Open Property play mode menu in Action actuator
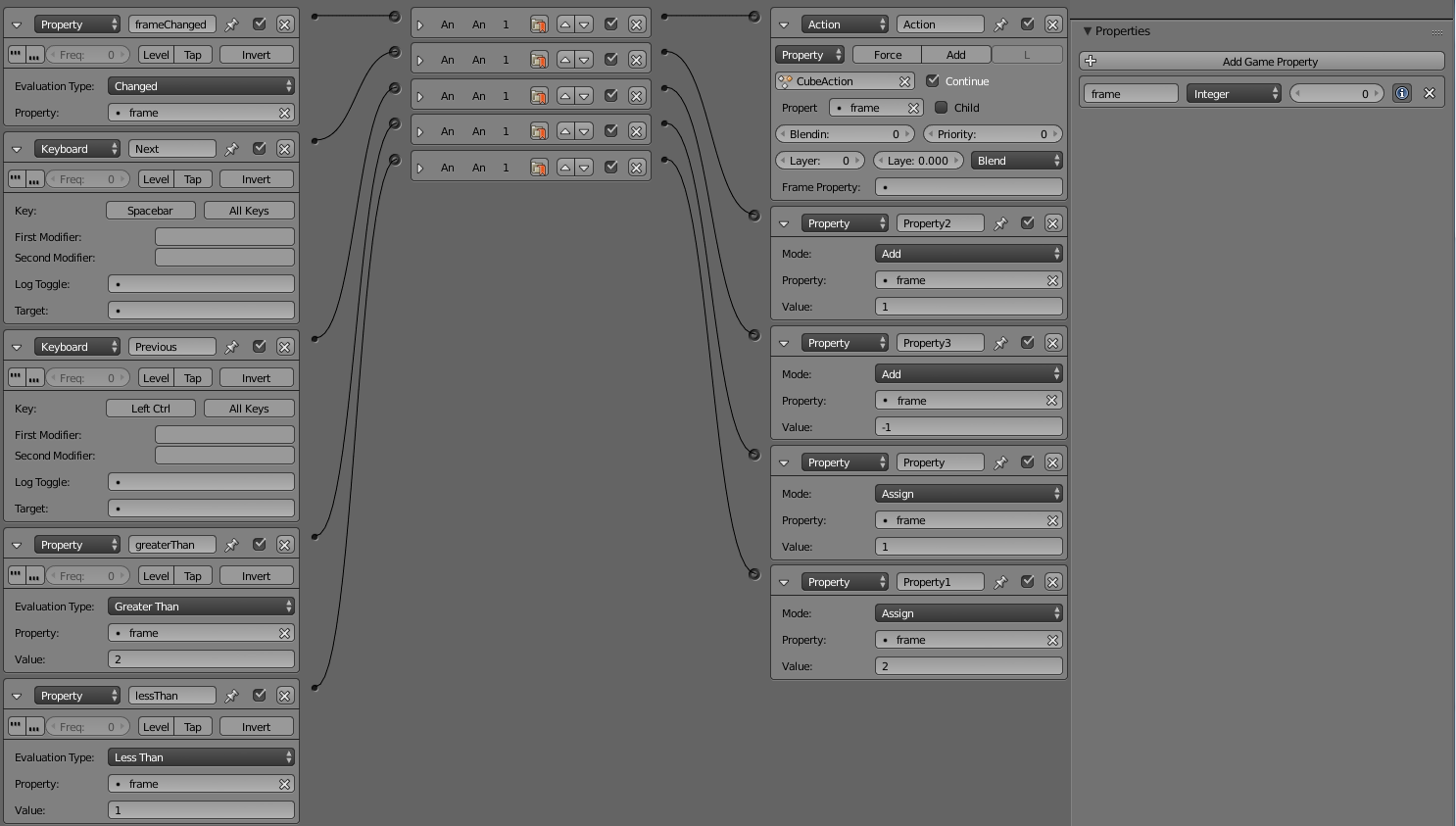The width and height of the screenshot is (1456, 826). (809, 55)
